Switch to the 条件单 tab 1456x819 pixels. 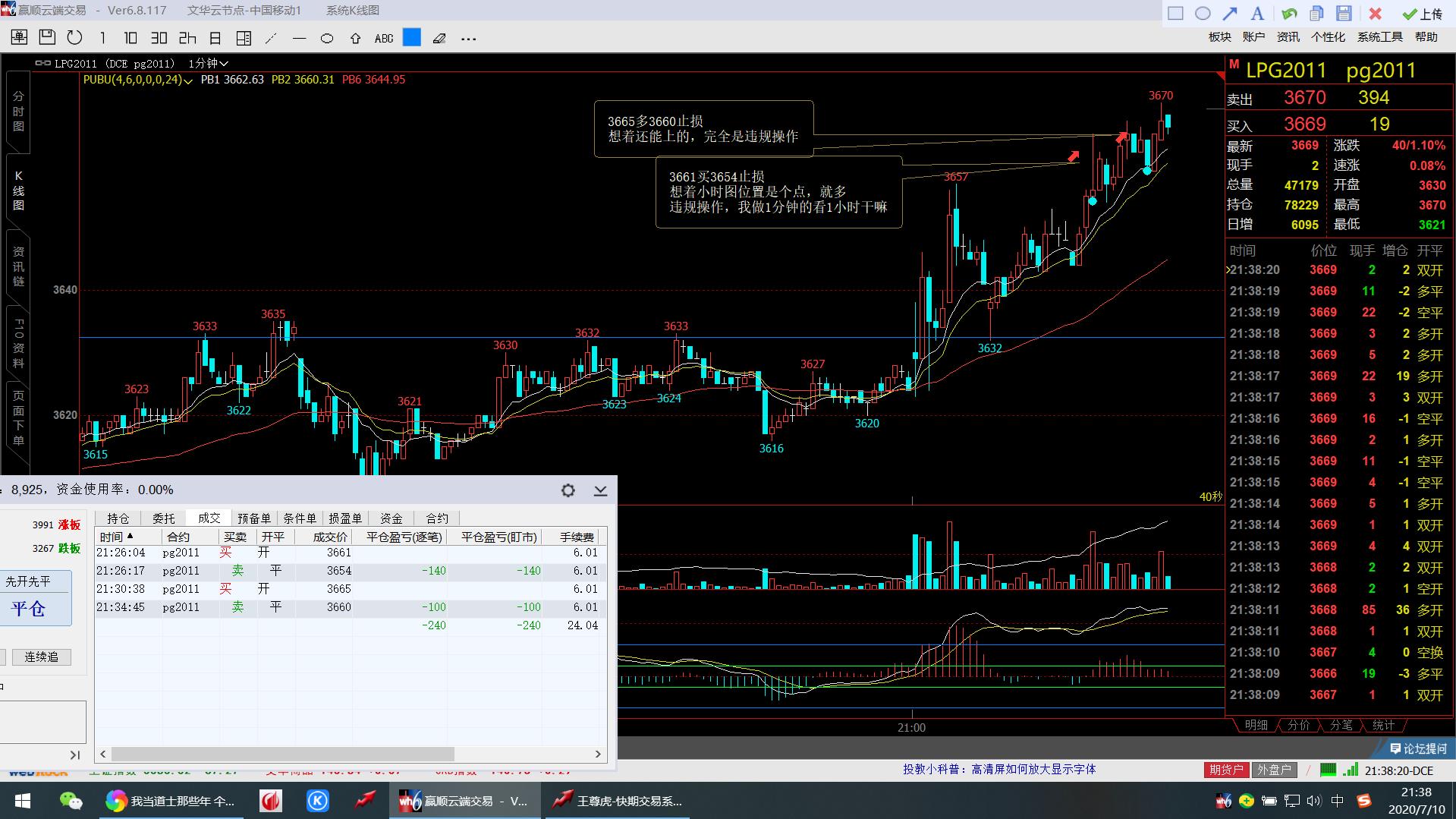click(300, 518)
